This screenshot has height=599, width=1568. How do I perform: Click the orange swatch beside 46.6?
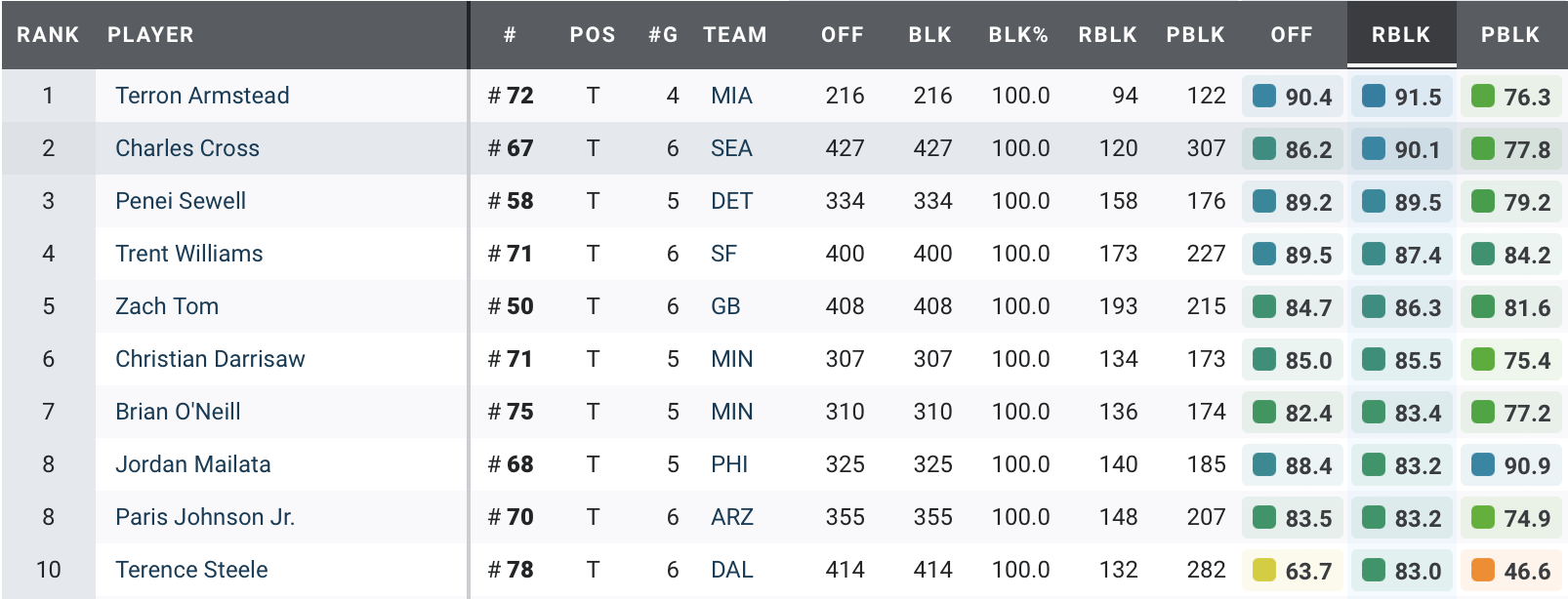click(1483, 570)
